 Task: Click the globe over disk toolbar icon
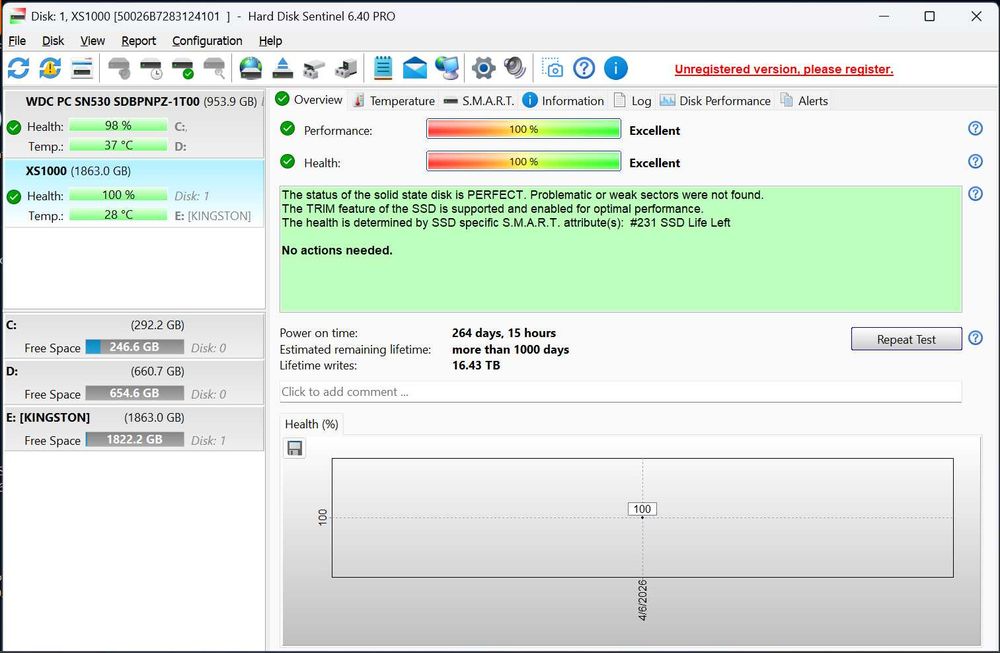point(251,68)
